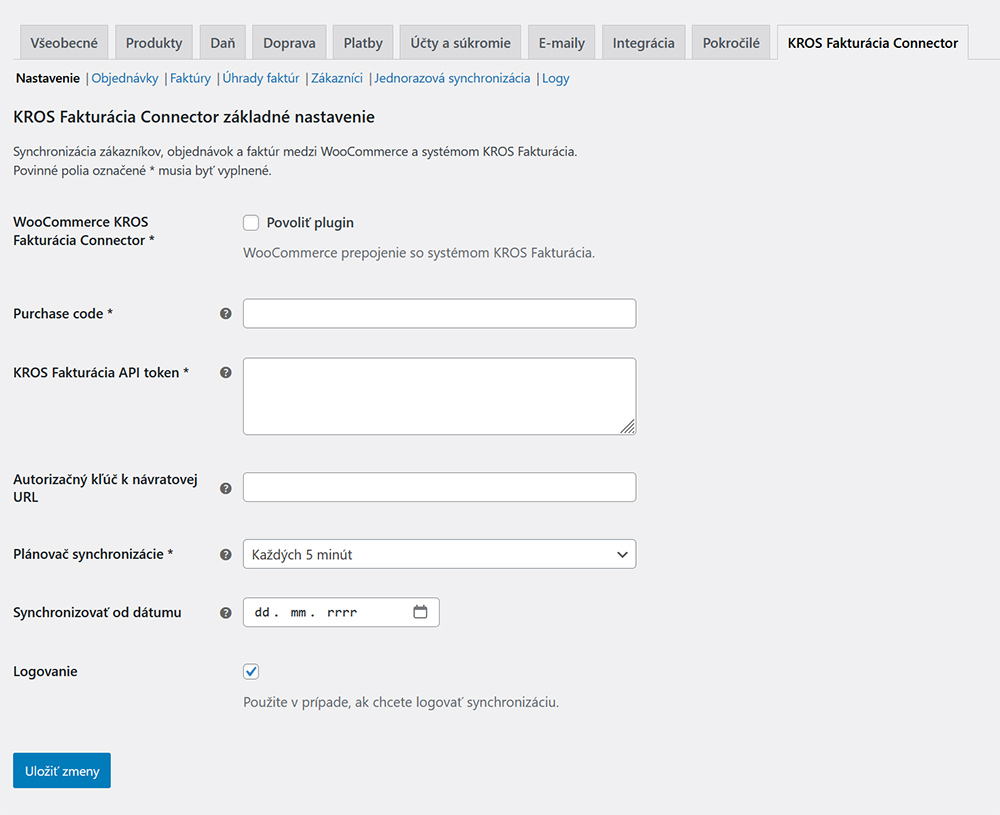The image size is (1000, 815).
Task: Show help for Plánovač synchronizácie
Action: click(225, 555)
